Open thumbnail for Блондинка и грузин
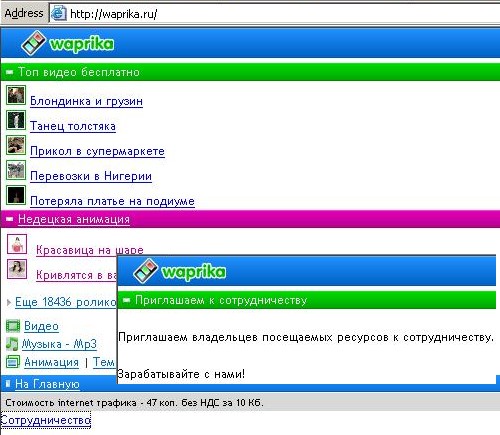The image size is (500, 435). click(16, 95)
